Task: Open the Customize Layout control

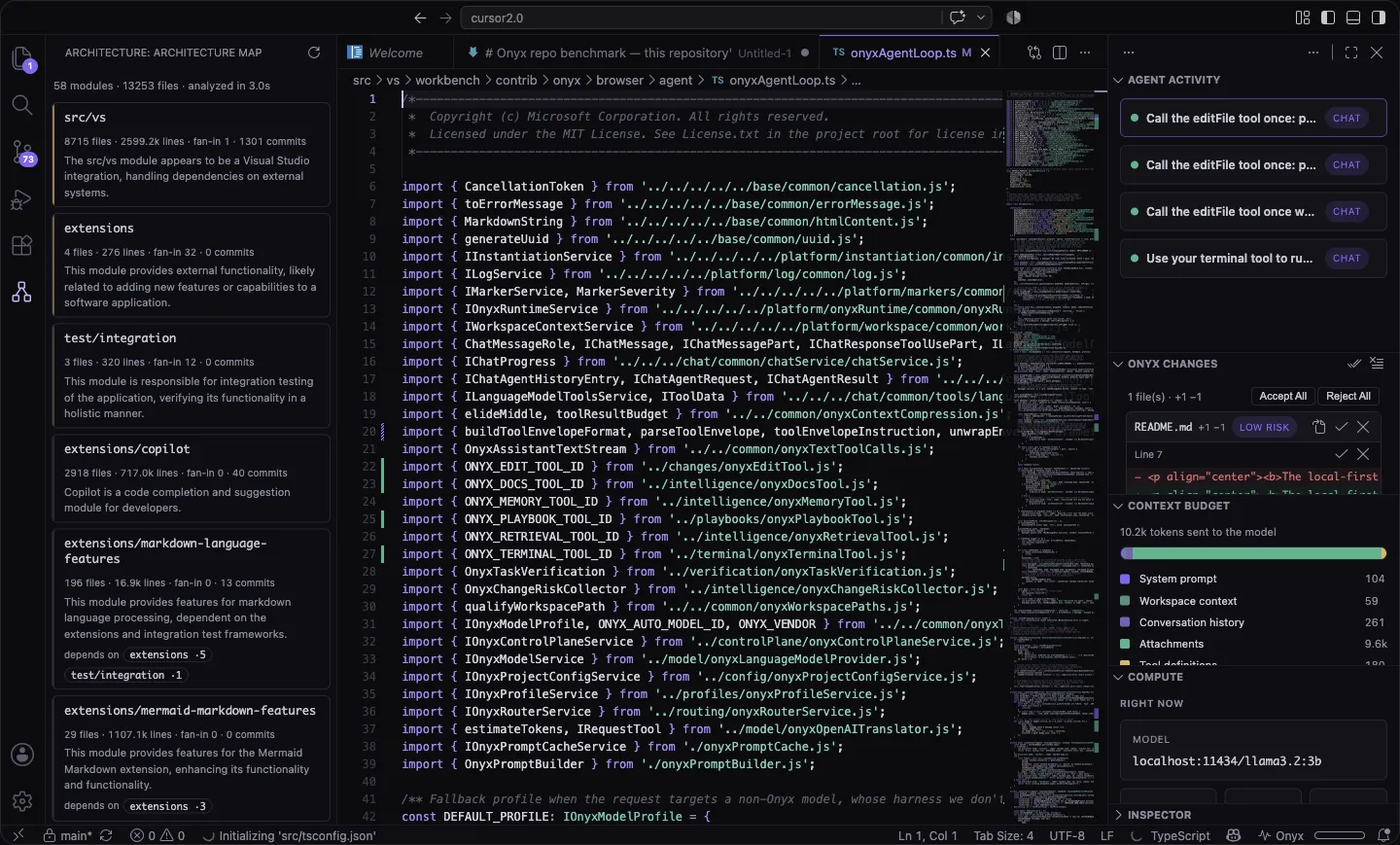Action: 1303,18
